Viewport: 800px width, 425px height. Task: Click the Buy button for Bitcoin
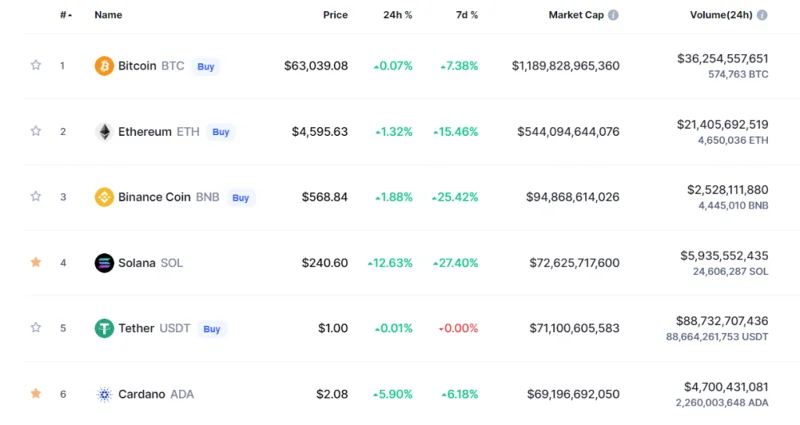pyautogui.click(x=206, y=66)
